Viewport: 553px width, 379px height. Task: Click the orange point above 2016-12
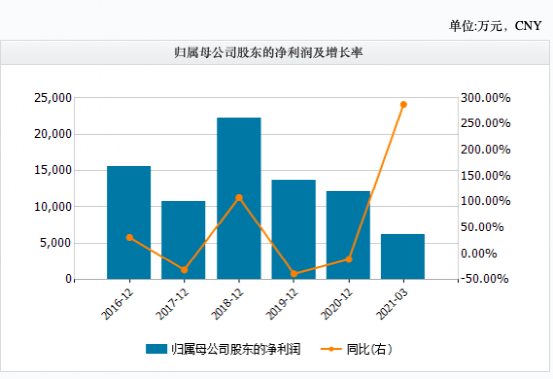click(x=129, y=237)
